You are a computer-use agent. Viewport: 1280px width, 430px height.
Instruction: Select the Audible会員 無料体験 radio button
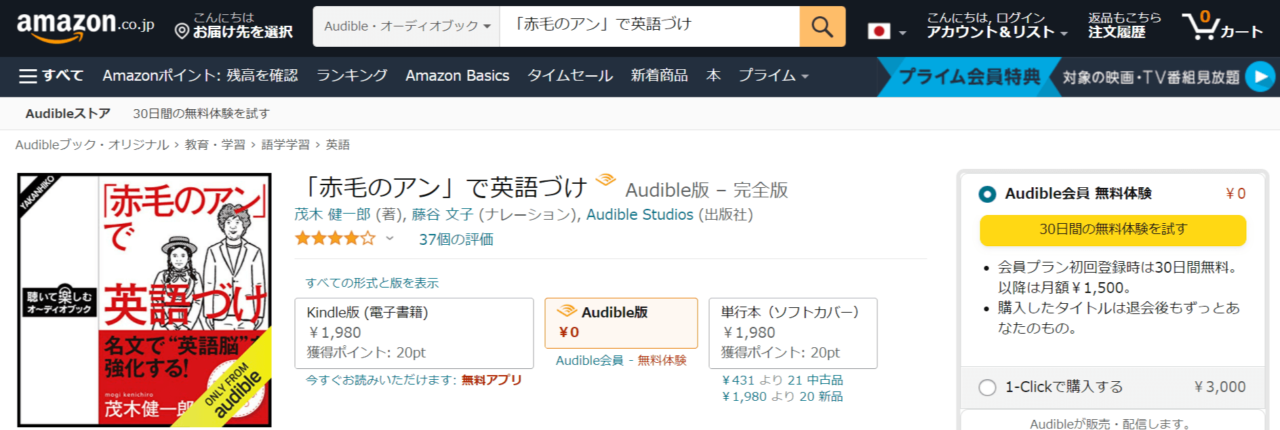tap(988, 194)
